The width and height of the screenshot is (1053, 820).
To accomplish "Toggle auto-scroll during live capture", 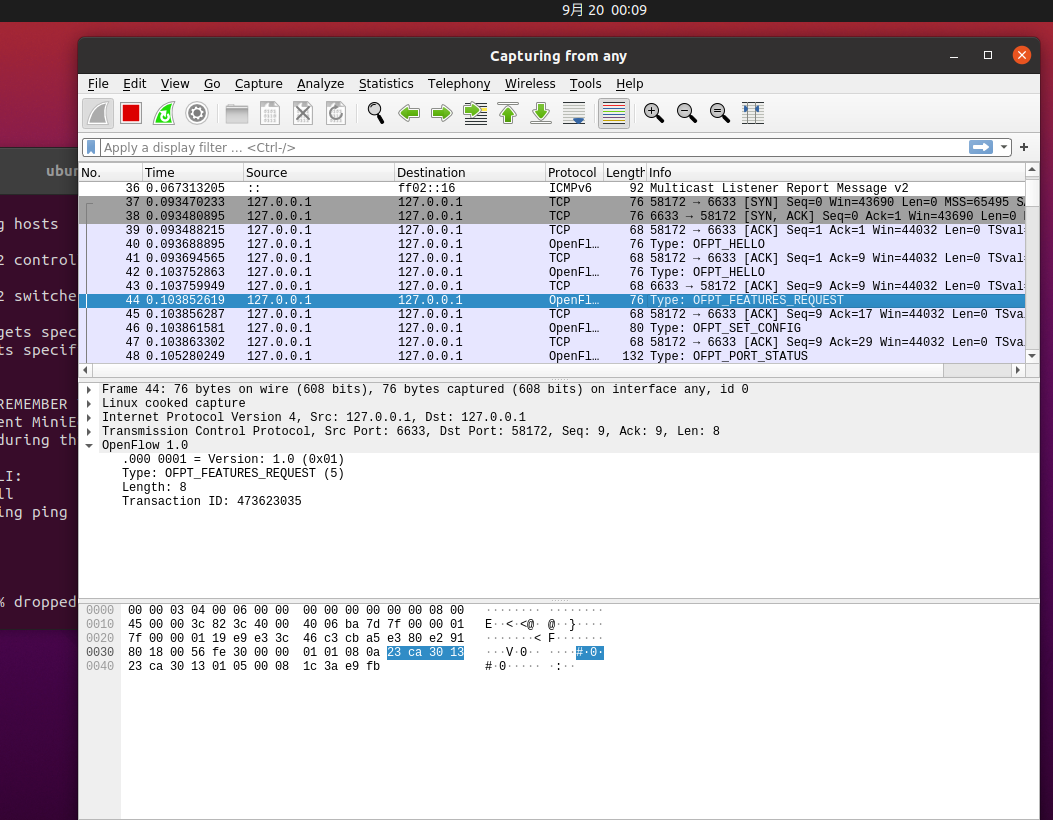I will coord(574,113).
